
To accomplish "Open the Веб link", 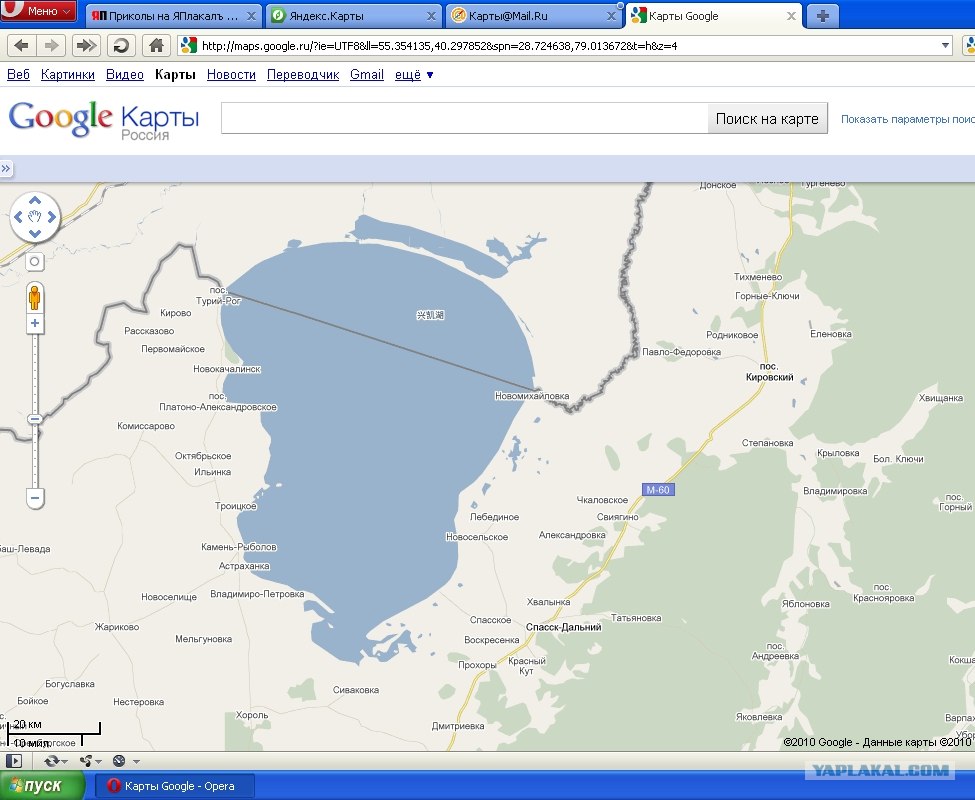I will click(18, 75).
